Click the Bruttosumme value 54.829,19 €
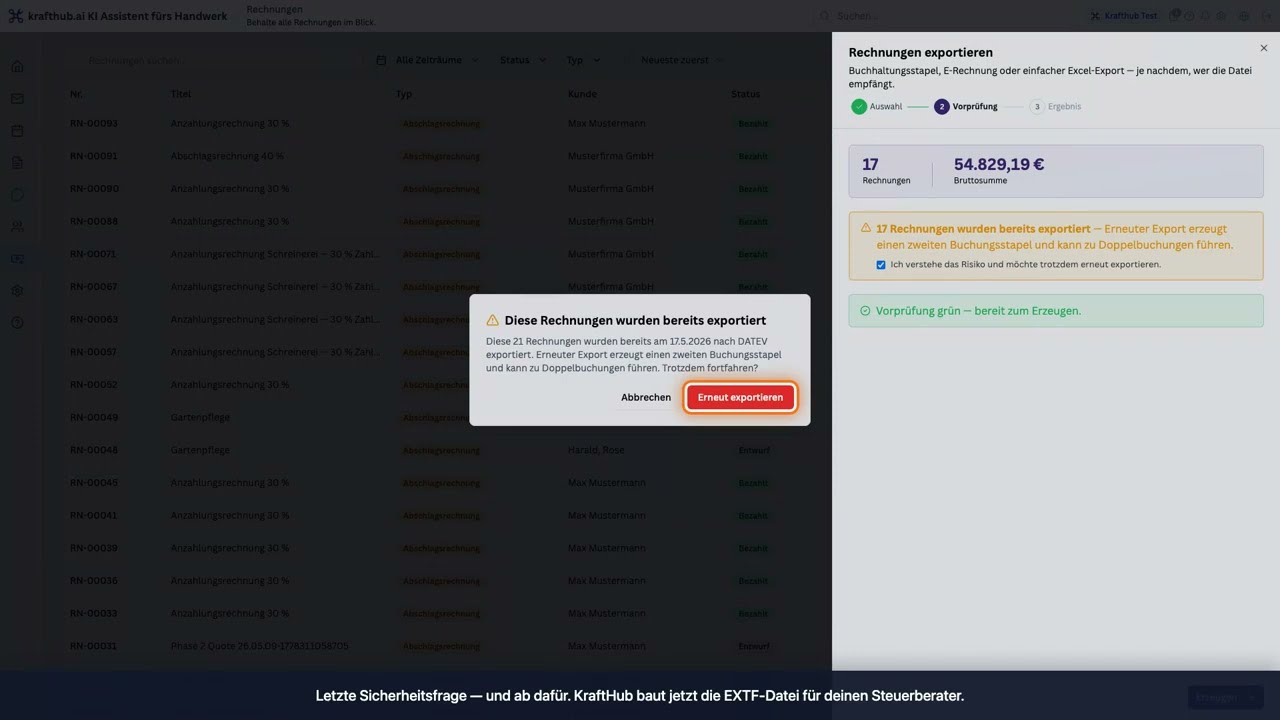 click(999, 164)
